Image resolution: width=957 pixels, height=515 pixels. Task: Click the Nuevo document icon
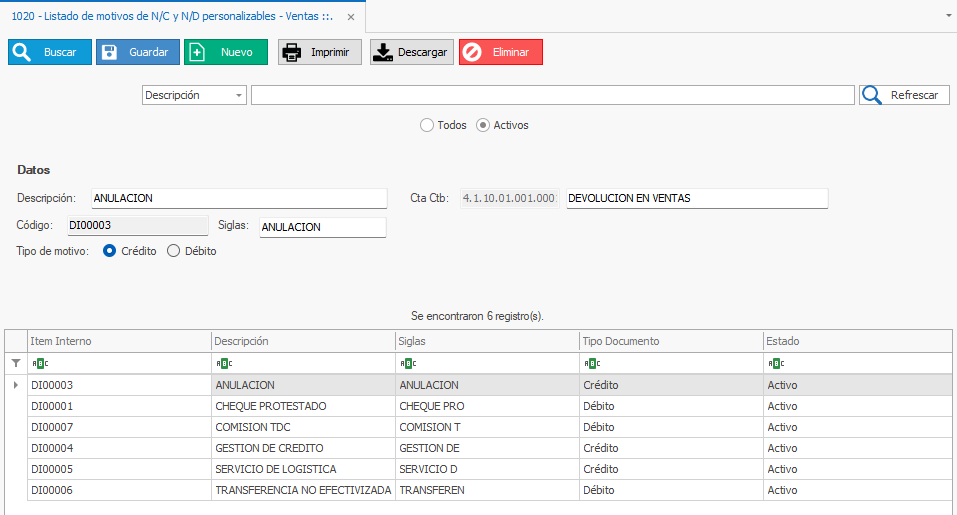point(197,52)
